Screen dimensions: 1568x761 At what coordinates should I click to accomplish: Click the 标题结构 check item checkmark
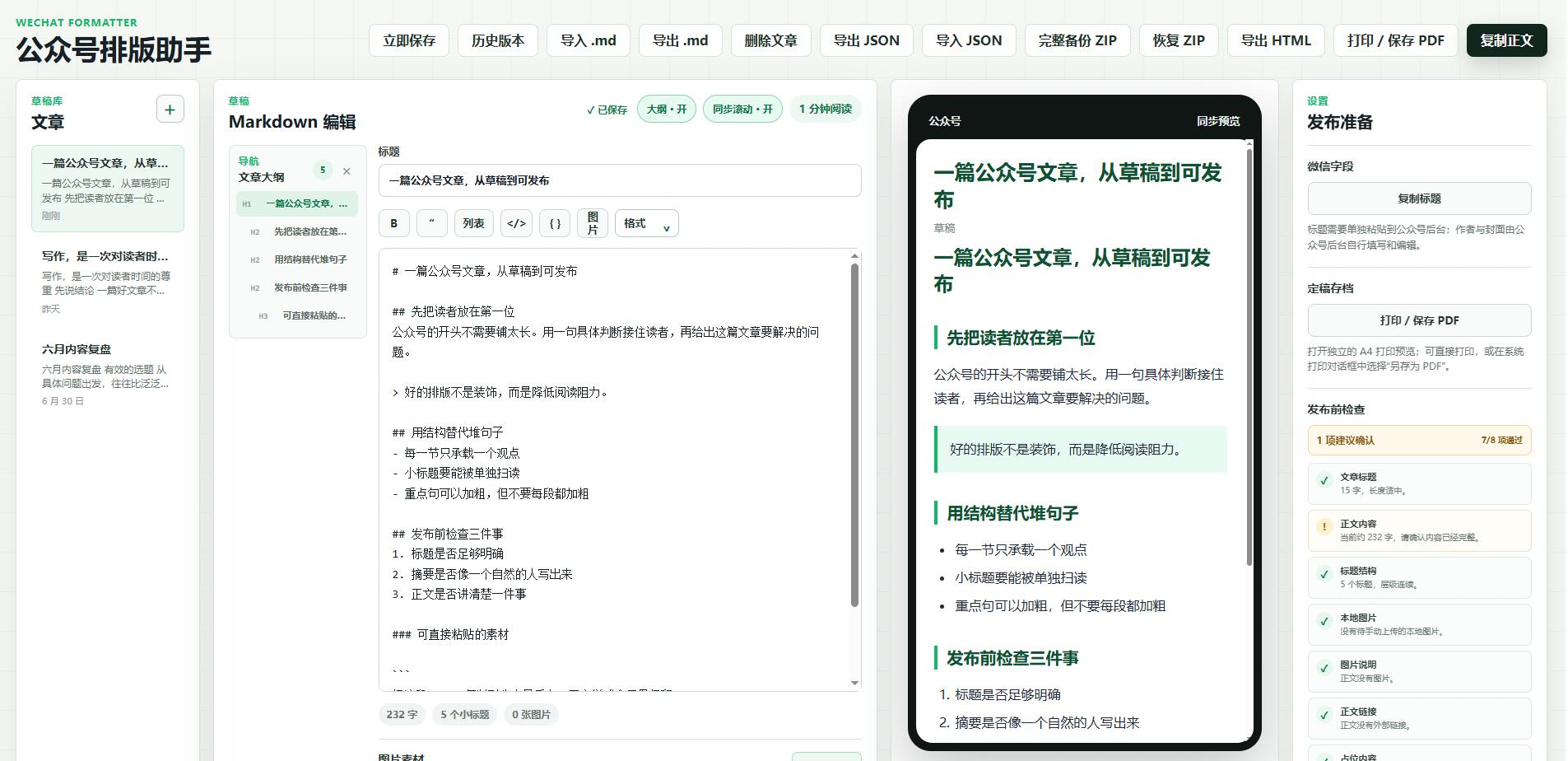point(1324,574)
